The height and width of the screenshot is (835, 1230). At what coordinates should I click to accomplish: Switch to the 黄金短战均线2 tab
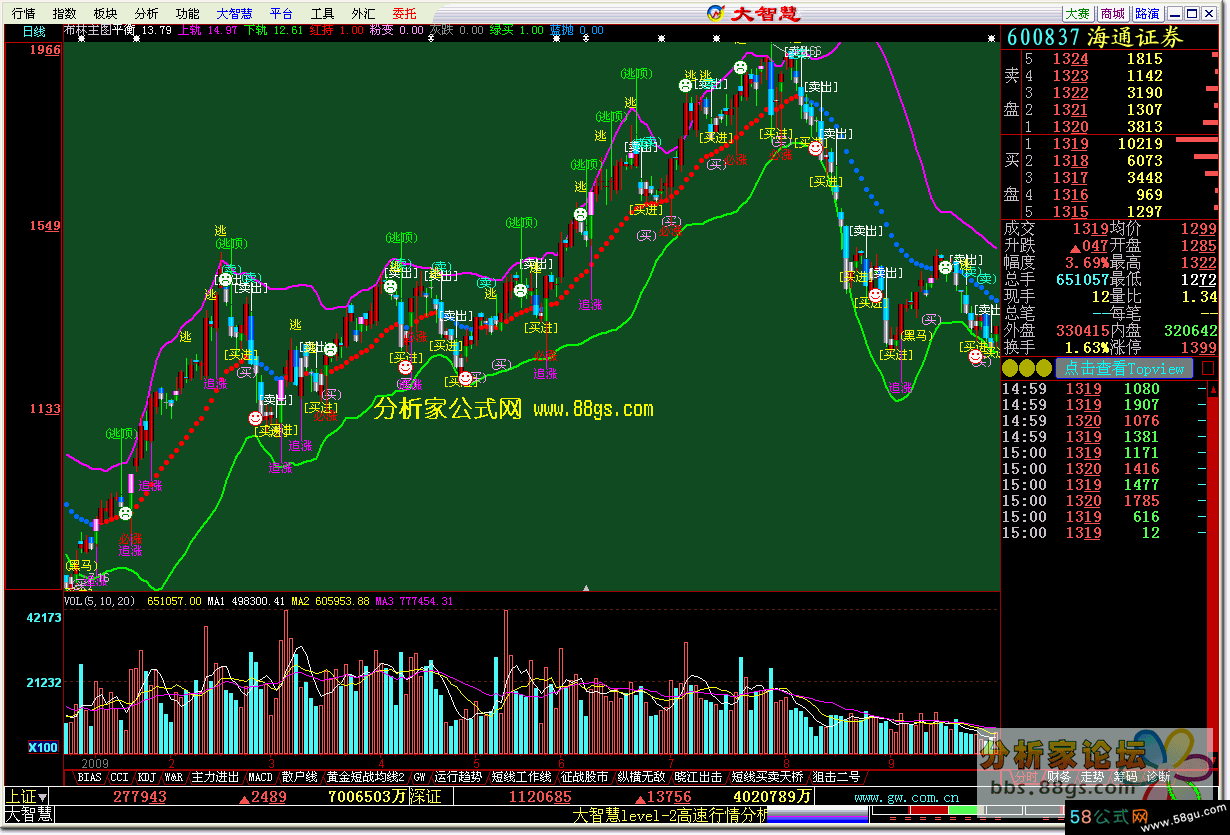coord(366,776)
